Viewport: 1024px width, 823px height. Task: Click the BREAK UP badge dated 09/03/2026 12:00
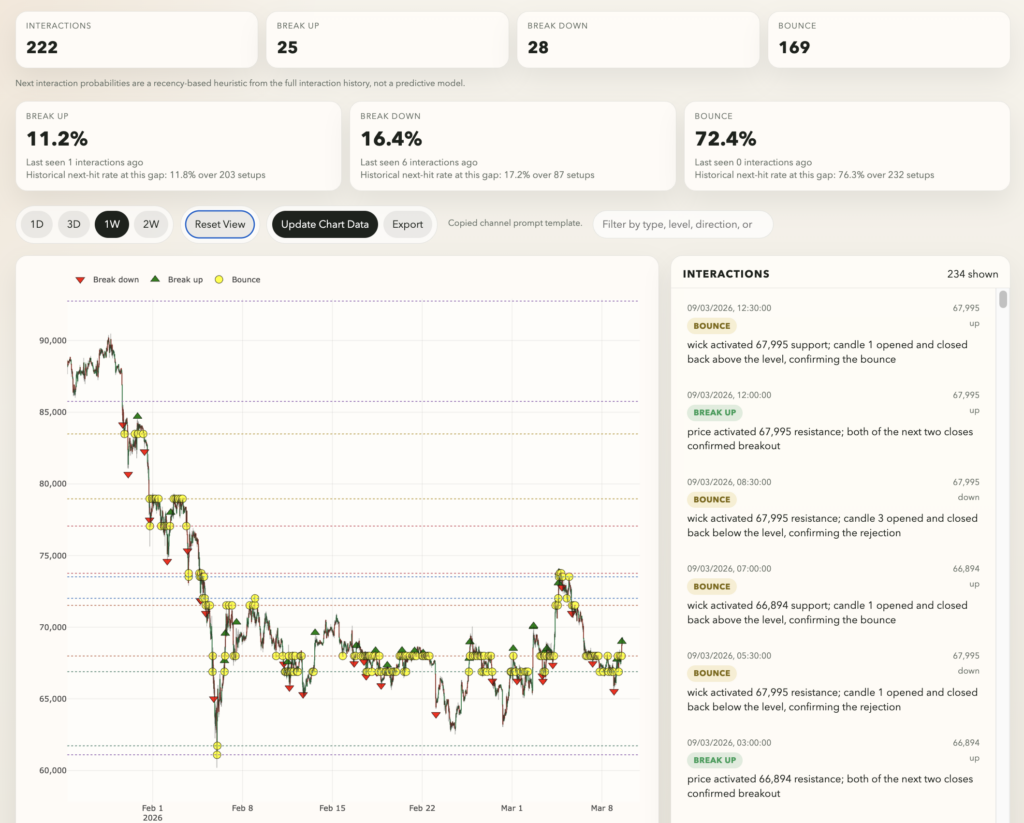[715, 412]
